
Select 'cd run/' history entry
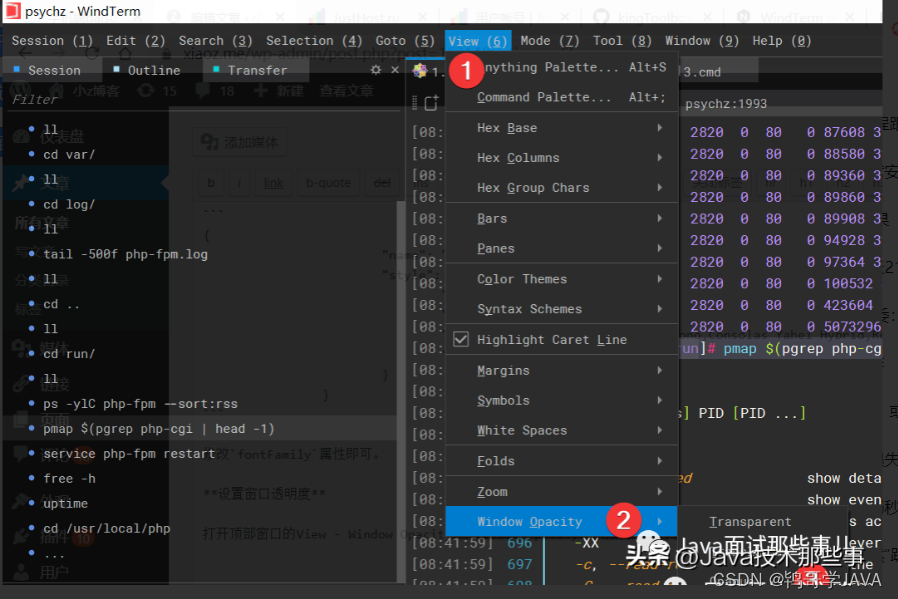point(69,354)
